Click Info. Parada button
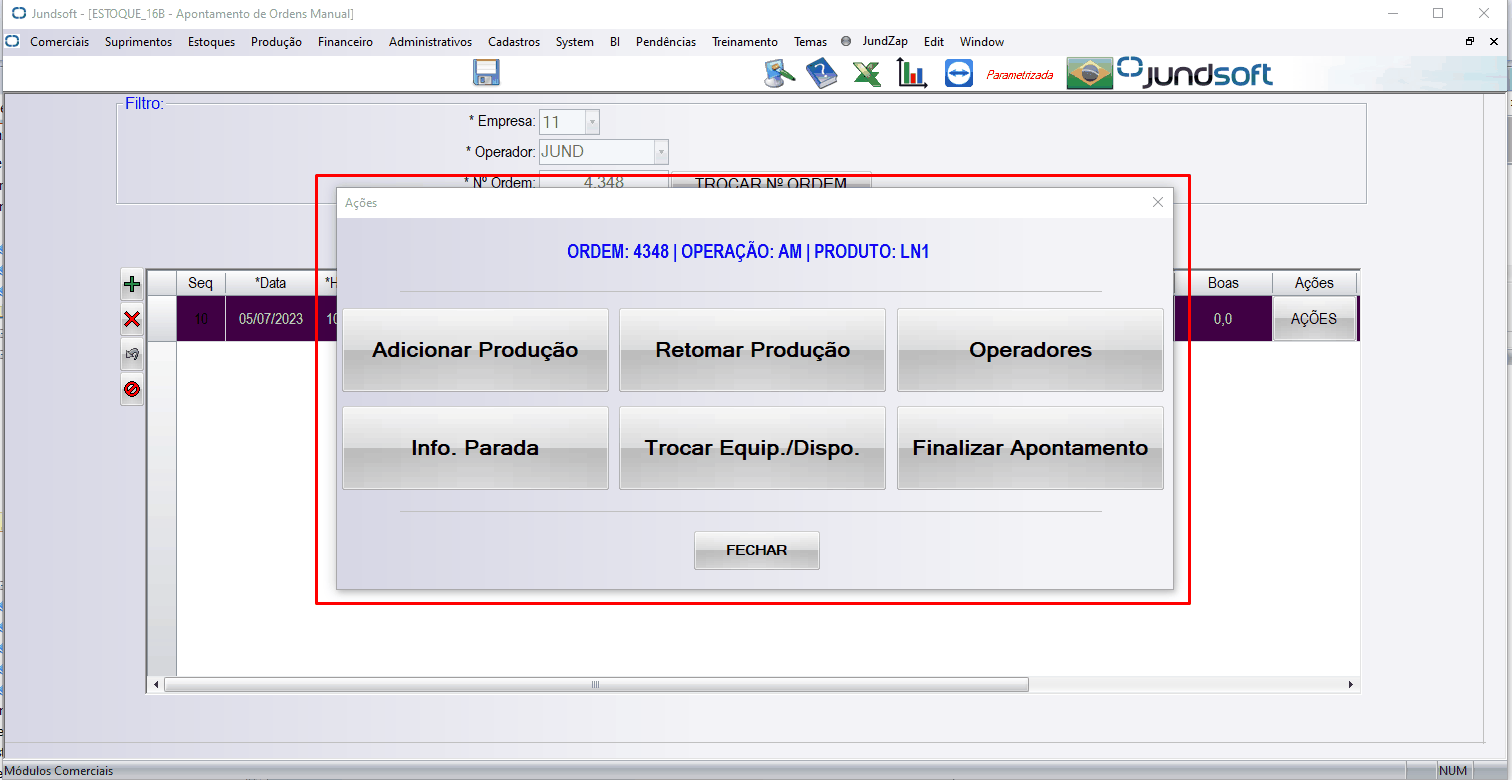Screen dimensions: 1512x780 [475, 448]
